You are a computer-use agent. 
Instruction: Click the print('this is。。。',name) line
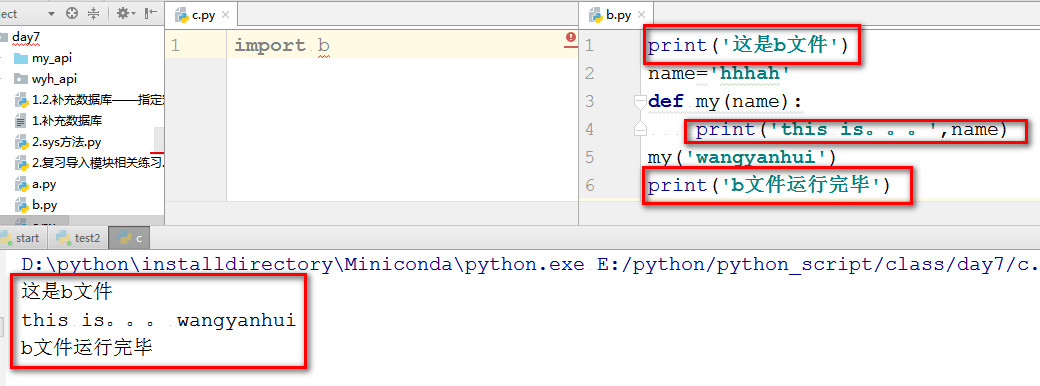[x=851, y=129]
